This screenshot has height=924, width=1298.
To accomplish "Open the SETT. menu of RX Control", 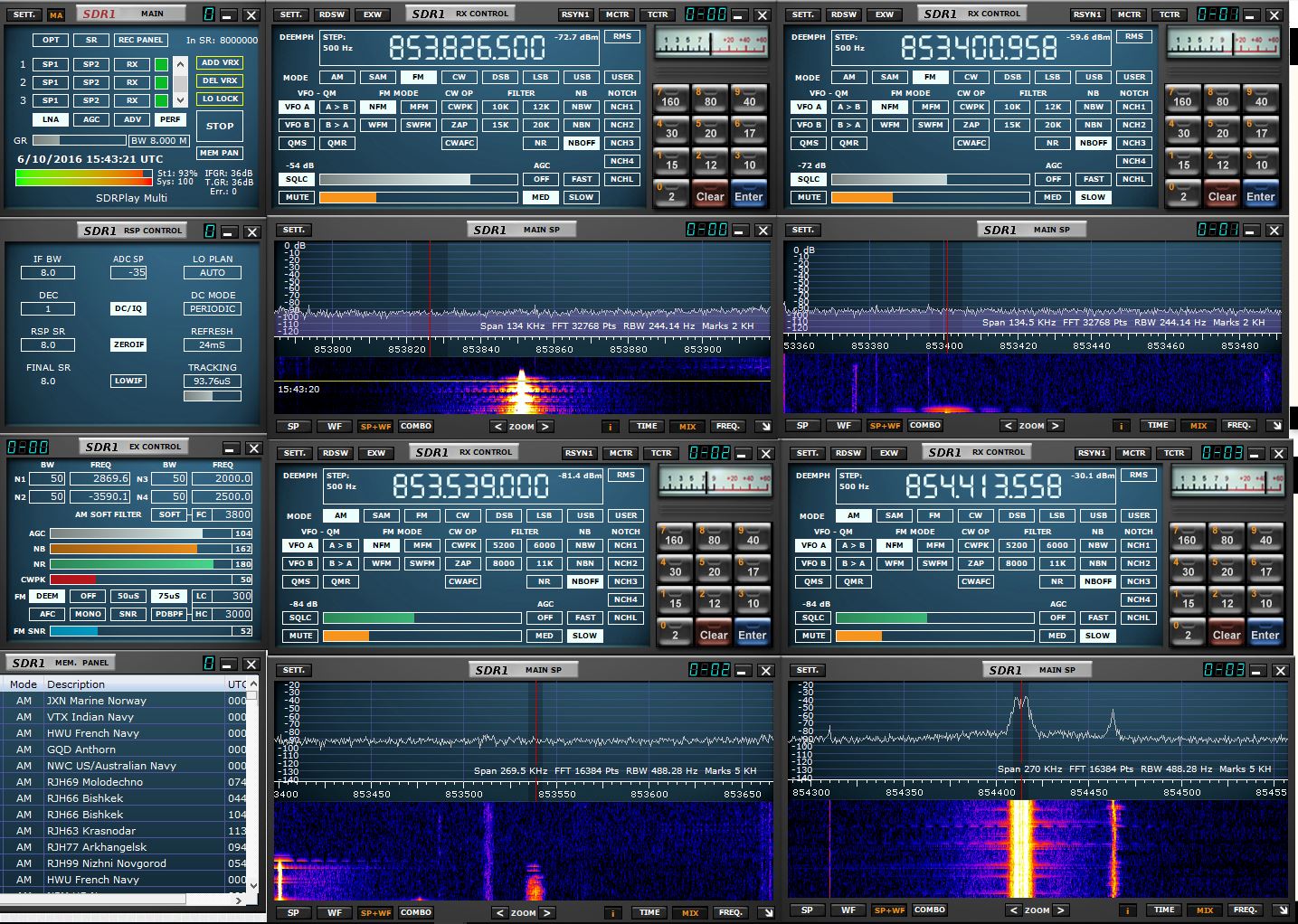I will 293,14.
